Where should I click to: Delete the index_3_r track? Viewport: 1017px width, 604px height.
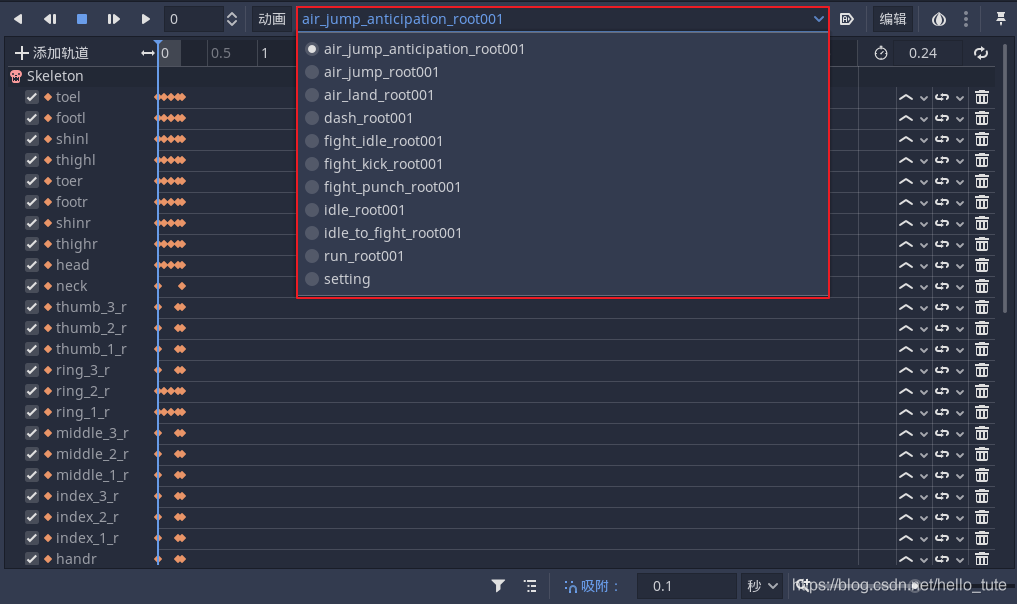pyautogui.click(x=982, y=496)
